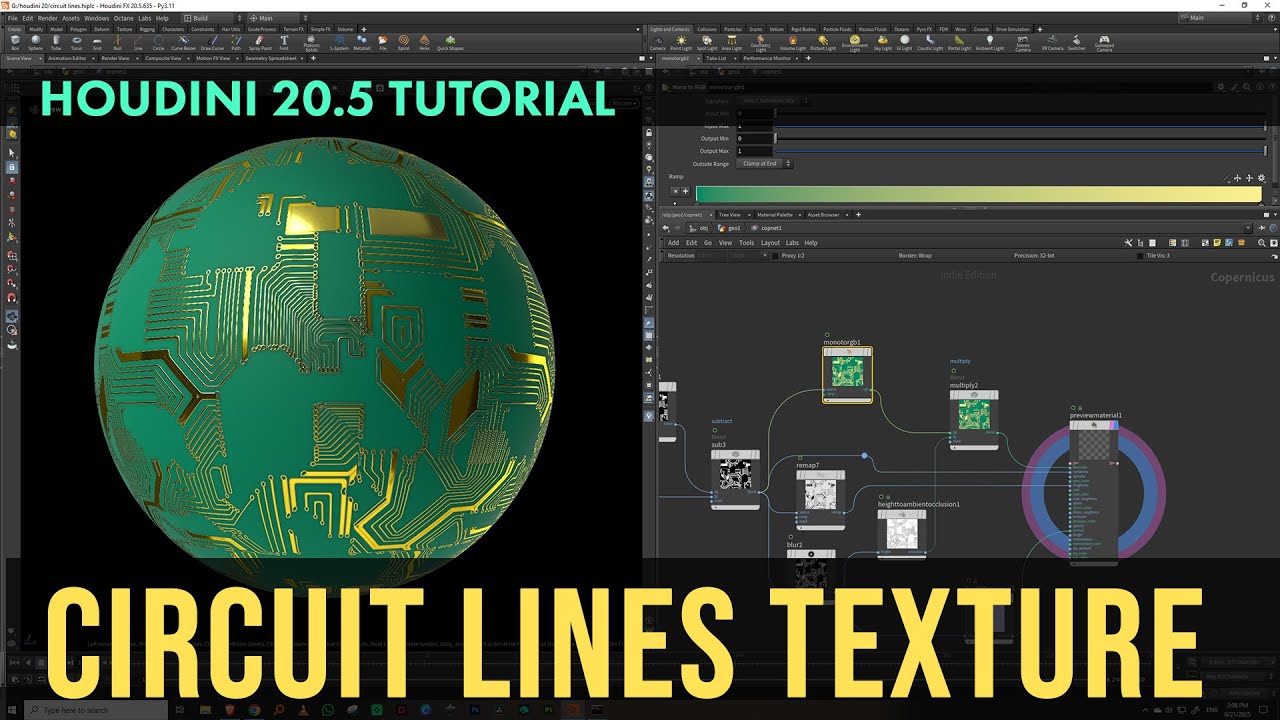Open the File menu

[x=13, y=18]
